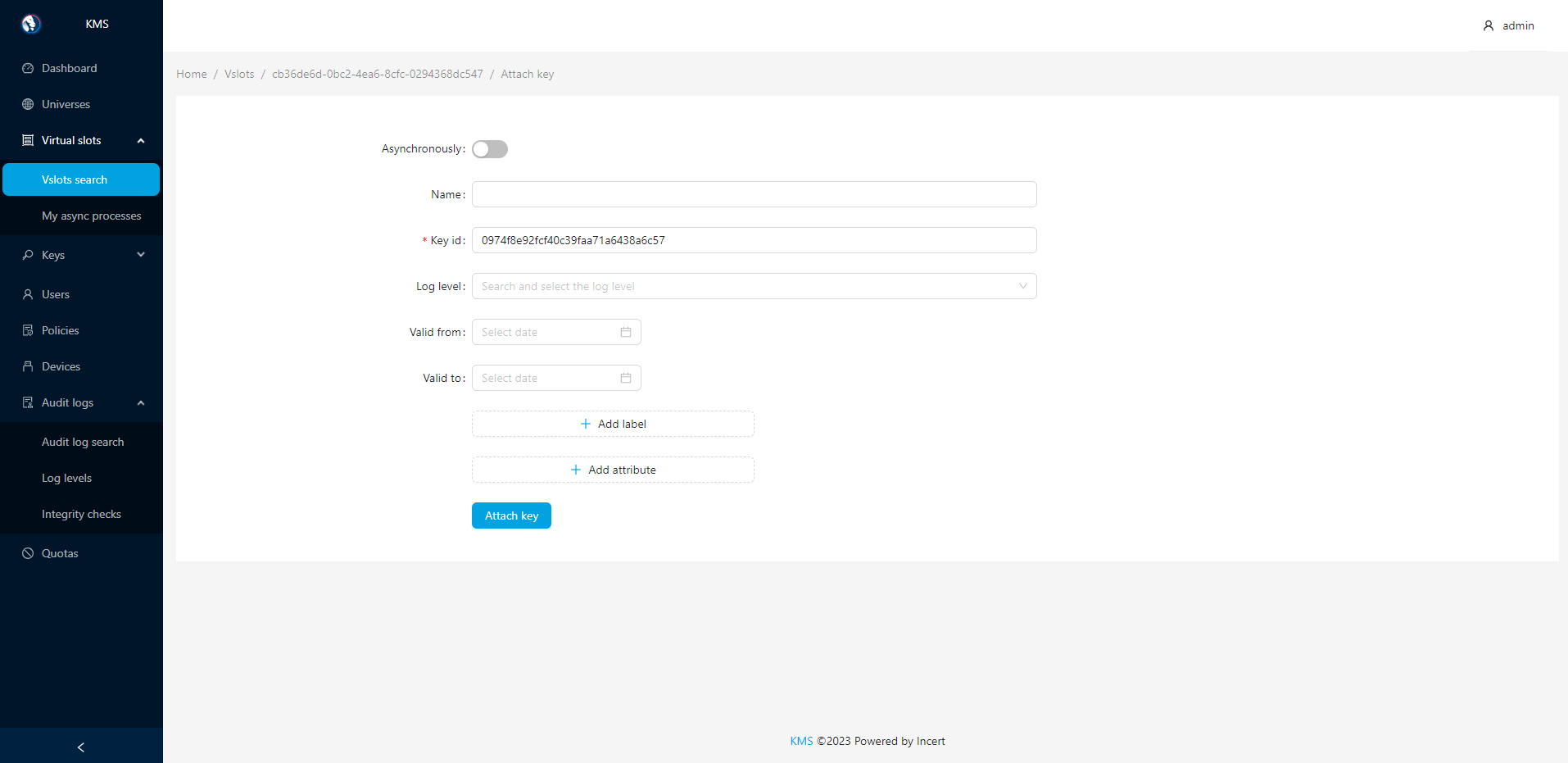Click the Valid from date input
1568x763 pixels.
pos(556,332)
